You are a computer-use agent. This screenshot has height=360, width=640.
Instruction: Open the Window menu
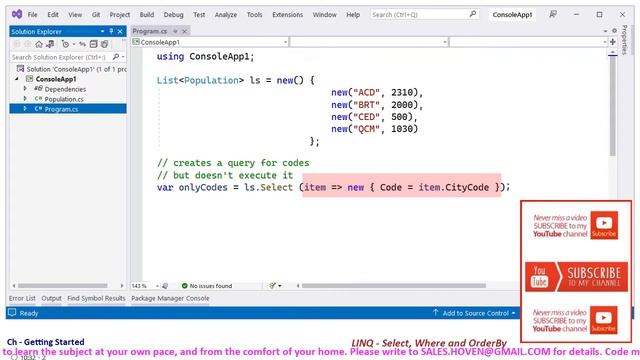pos(324,14)
